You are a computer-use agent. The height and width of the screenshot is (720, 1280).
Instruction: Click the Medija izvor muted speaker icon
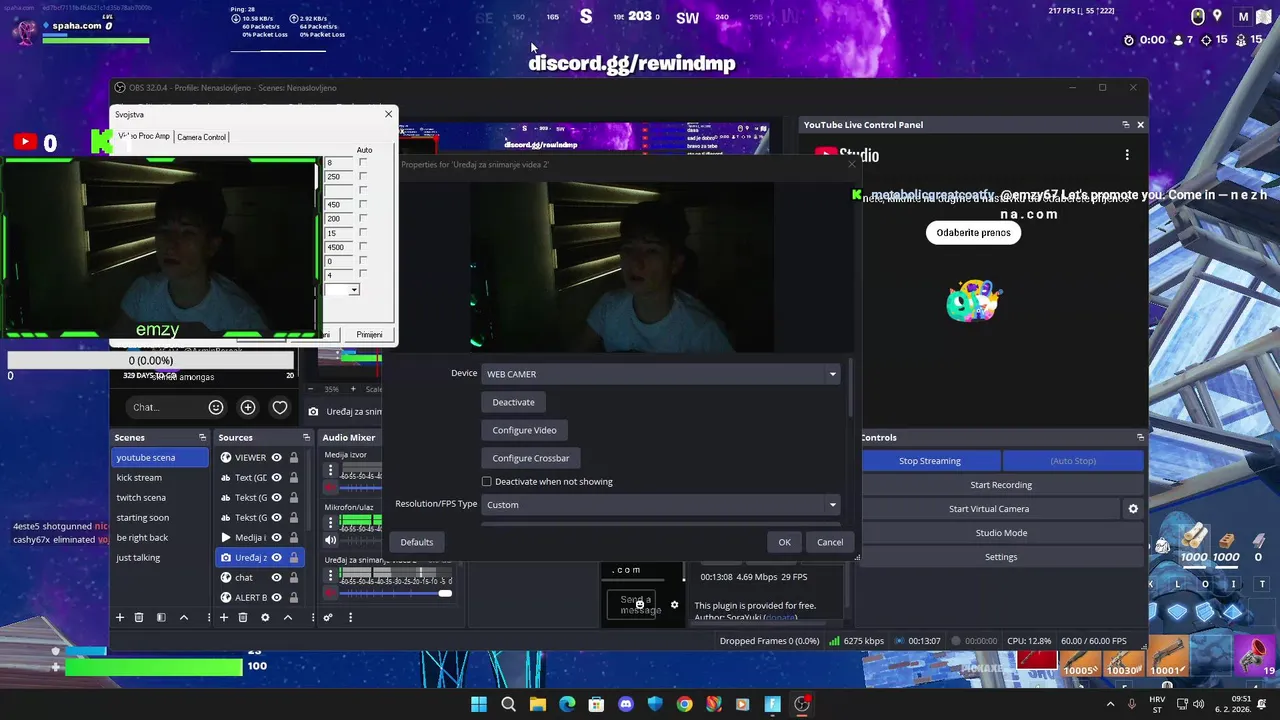[330, 488]
